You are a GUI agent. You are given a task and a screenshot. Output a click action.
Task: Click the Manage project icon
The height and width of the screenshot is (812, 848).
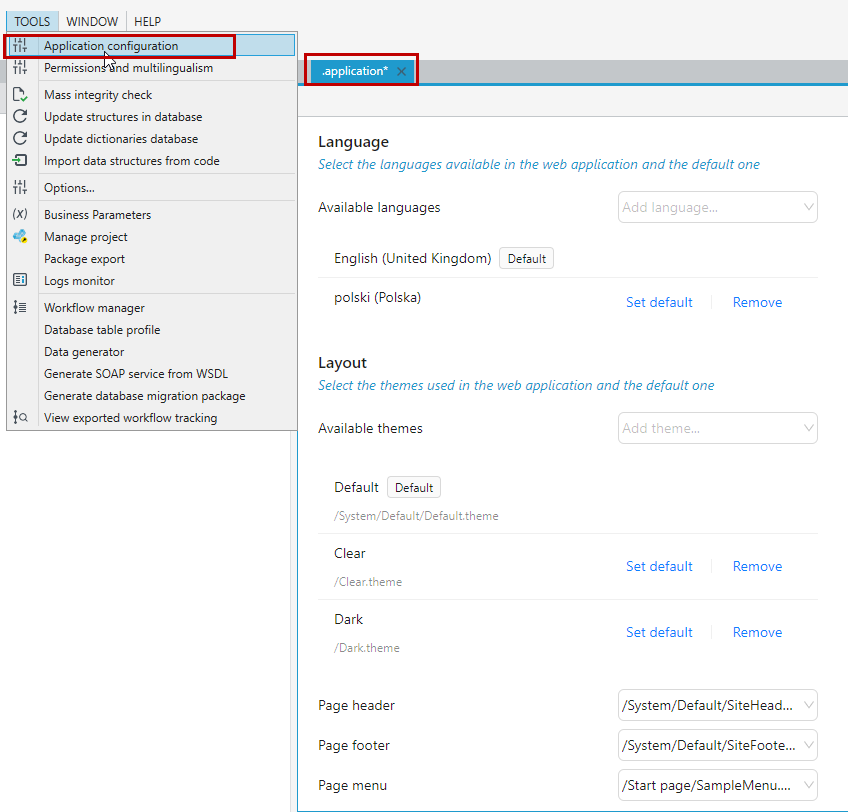pos(20,236)
